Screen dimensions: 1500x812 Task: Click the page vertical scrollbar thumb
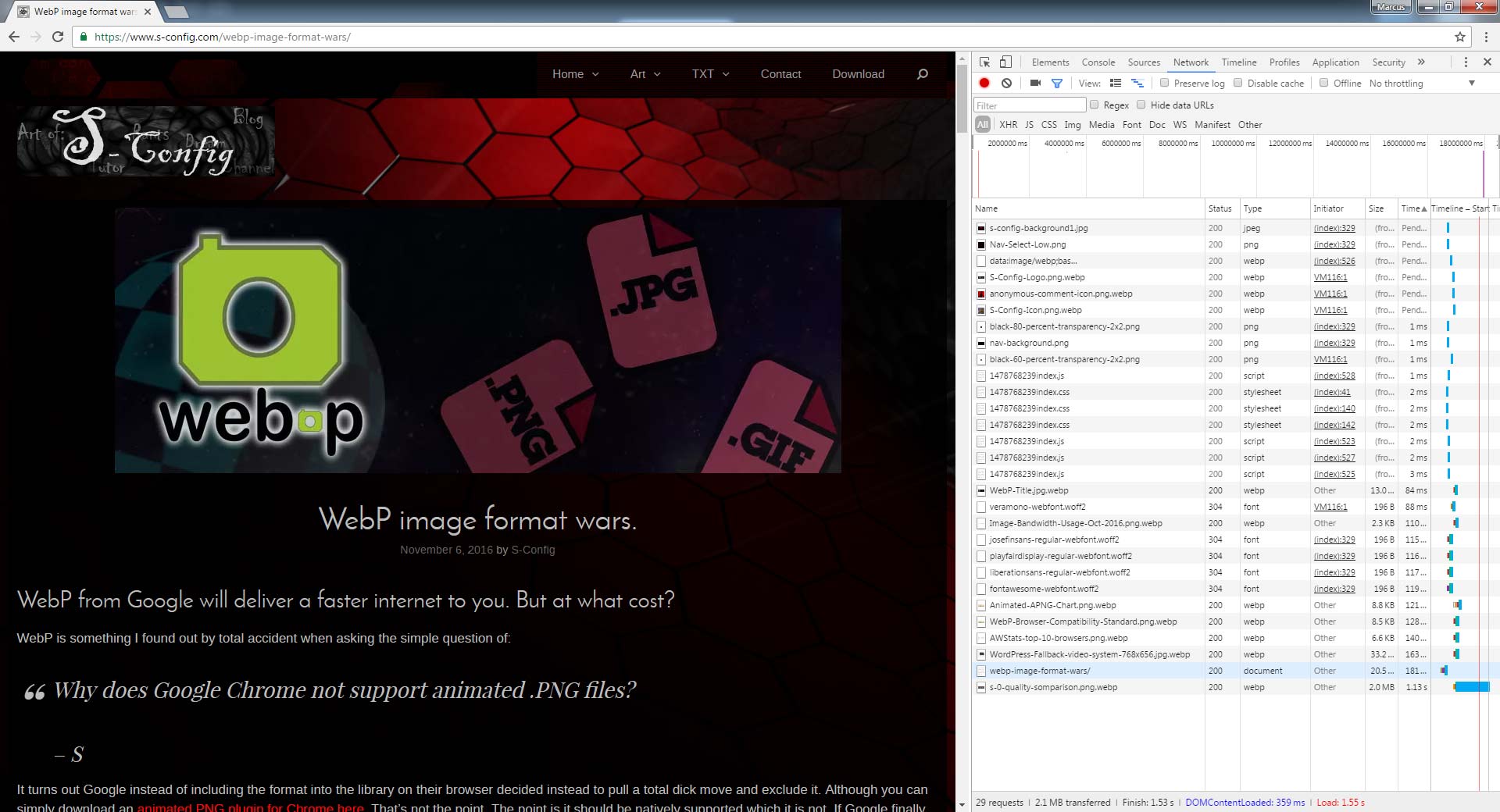[x=962, y=99]
